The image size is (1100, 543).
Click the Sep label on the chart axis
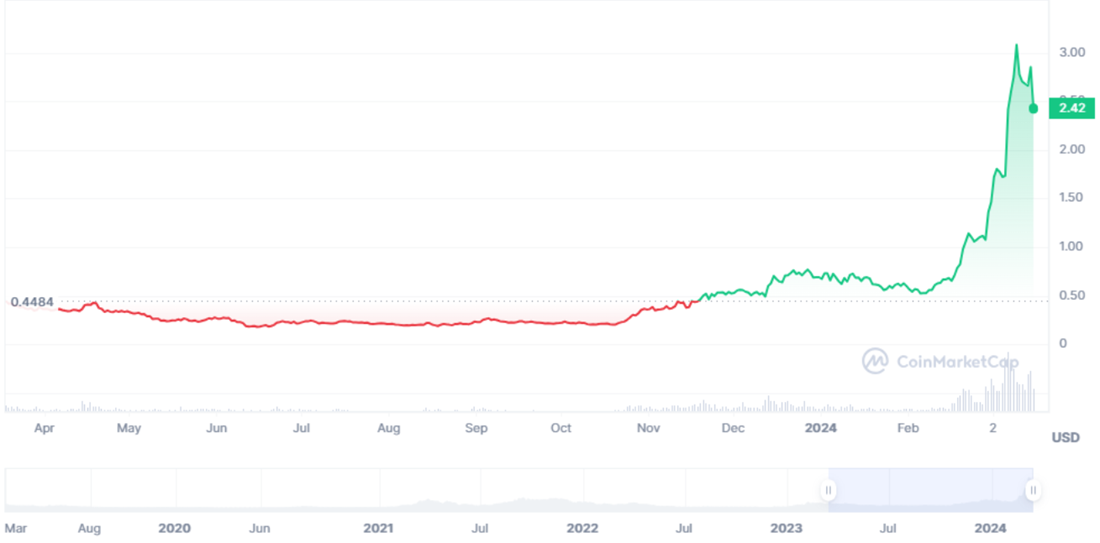476,428
